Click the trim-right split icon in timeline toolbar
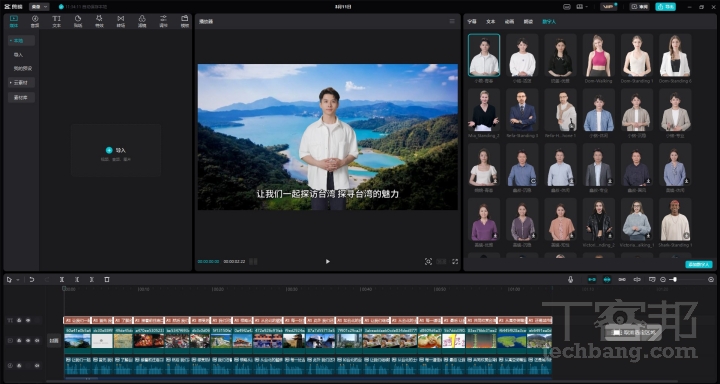 point(92,279)
